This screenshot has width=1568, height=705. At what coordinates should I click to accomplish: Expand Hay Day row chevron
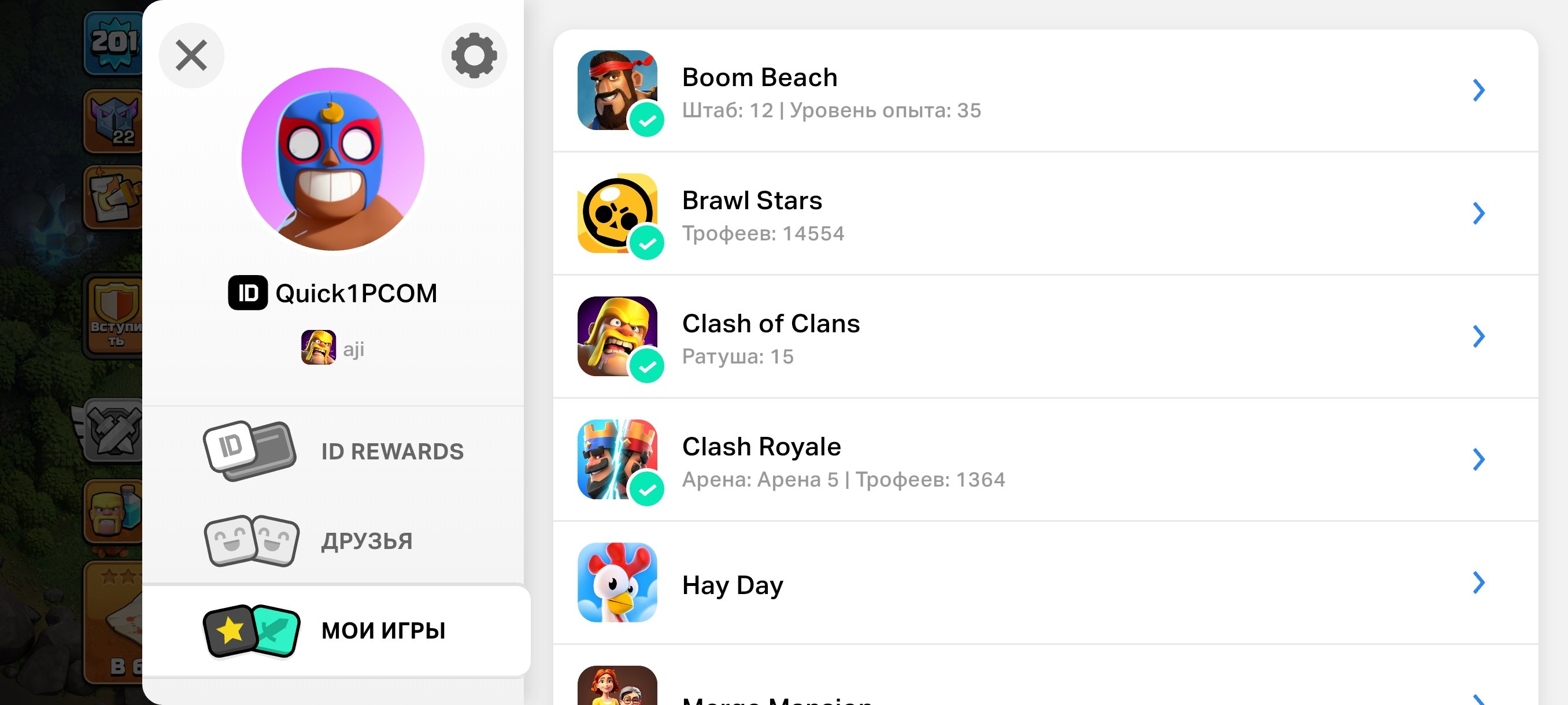tap(1478, 582)
